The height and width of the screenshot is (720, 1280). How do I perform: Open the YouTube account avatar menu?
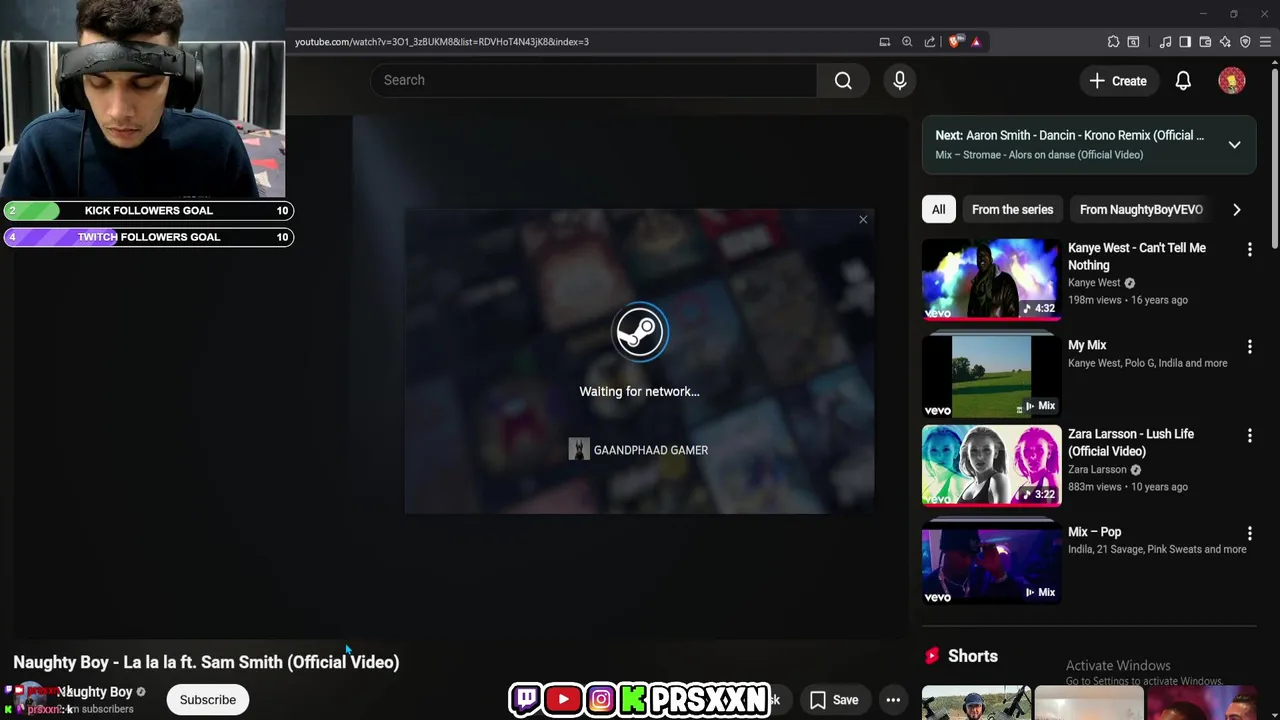[x=1232, y=81]
